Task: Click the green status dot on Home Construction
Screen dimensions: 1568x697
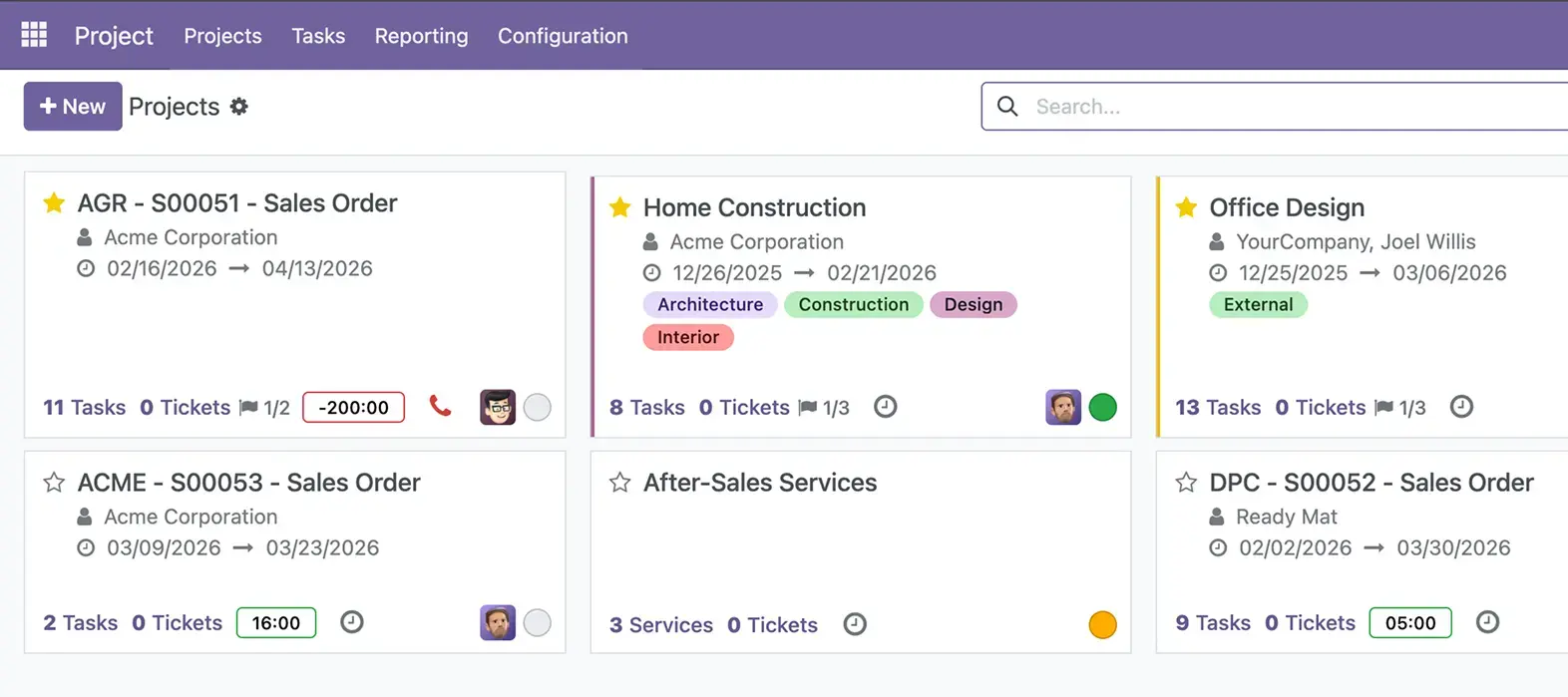Action: [x=1102, y=407]
